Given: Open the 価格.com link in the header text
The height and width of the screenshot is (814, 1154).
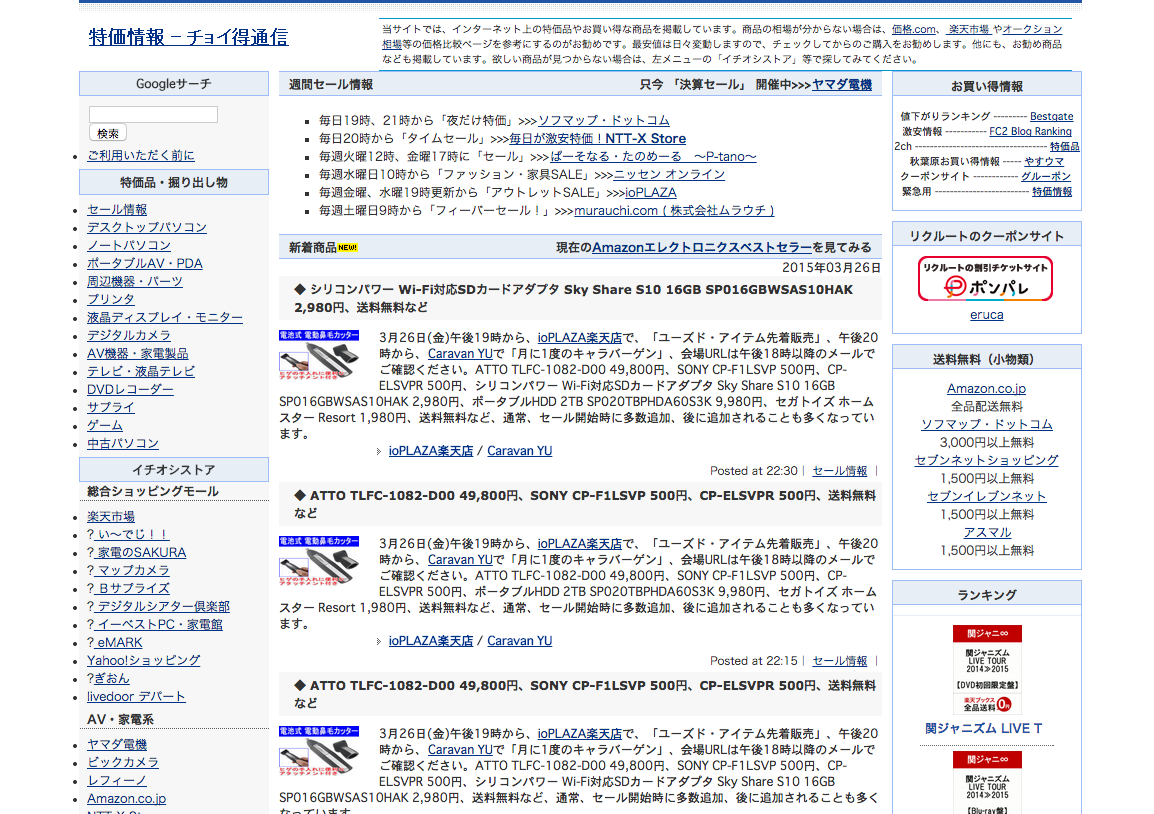Looking at the screenshot, I should (x=914, y=29).
